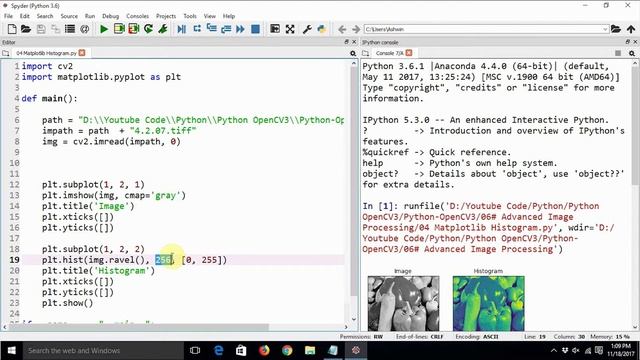Click the Search the web and Windows box
Image resolution: width=640 pixels, height=360 pixels.
(103, 351)
